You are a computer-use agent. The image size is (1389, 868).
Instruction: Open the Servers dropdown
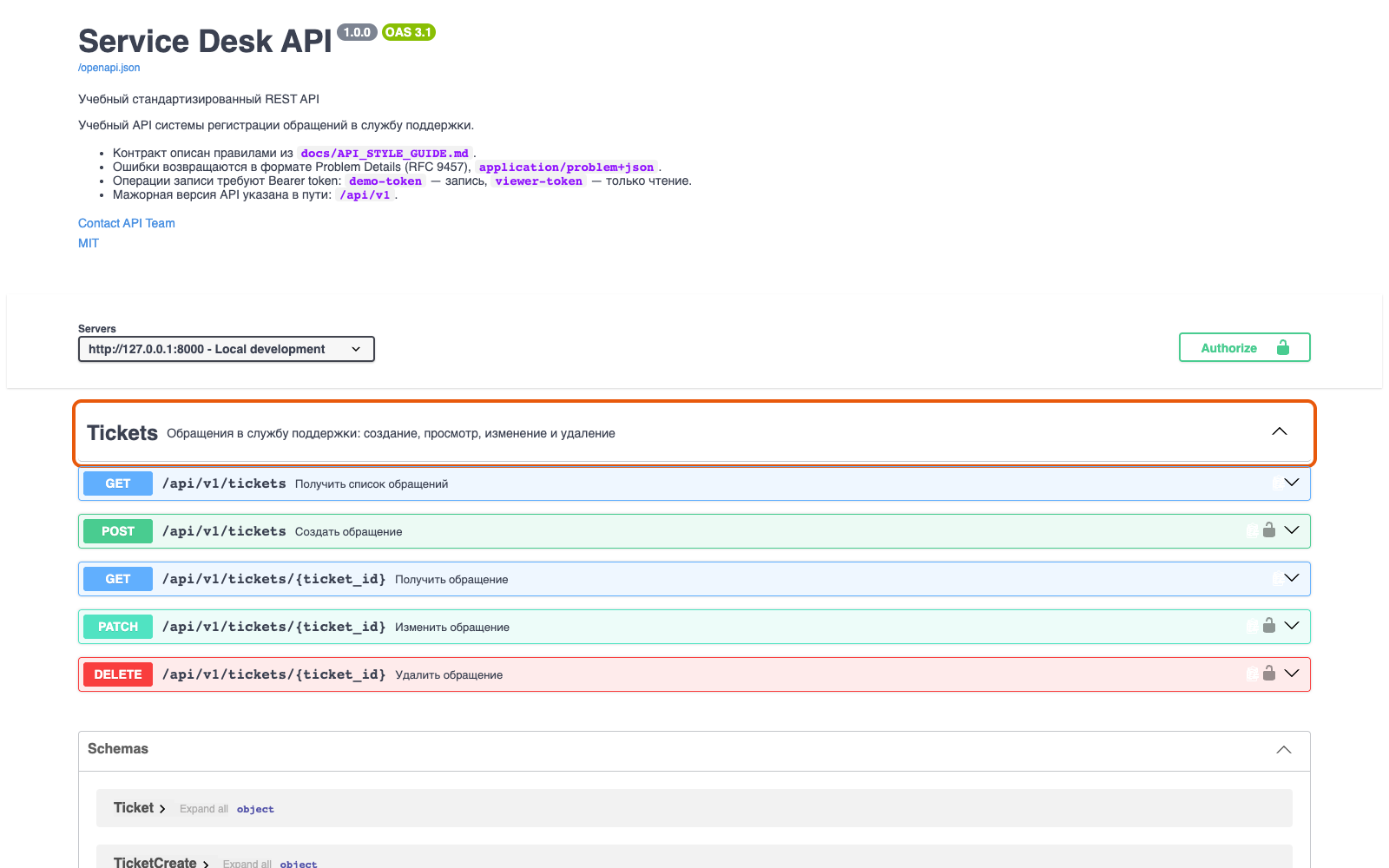tap(227, 349)
